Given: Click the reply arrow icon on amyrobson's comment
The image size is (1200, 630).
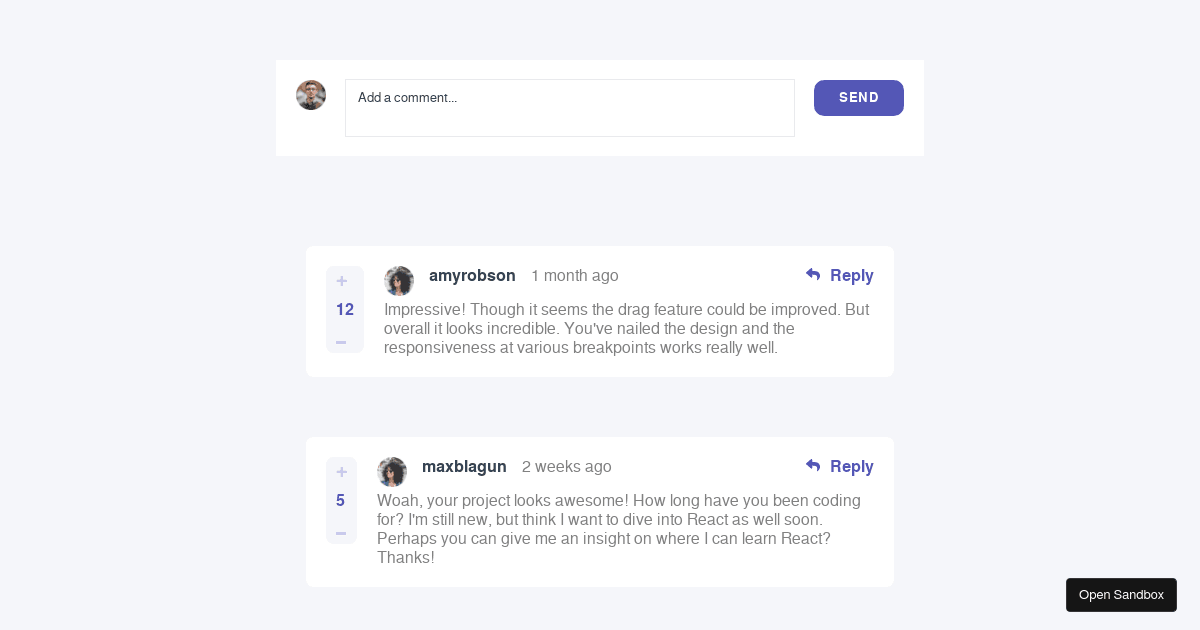Looking at the screenshot, I should tap(813, 275).
